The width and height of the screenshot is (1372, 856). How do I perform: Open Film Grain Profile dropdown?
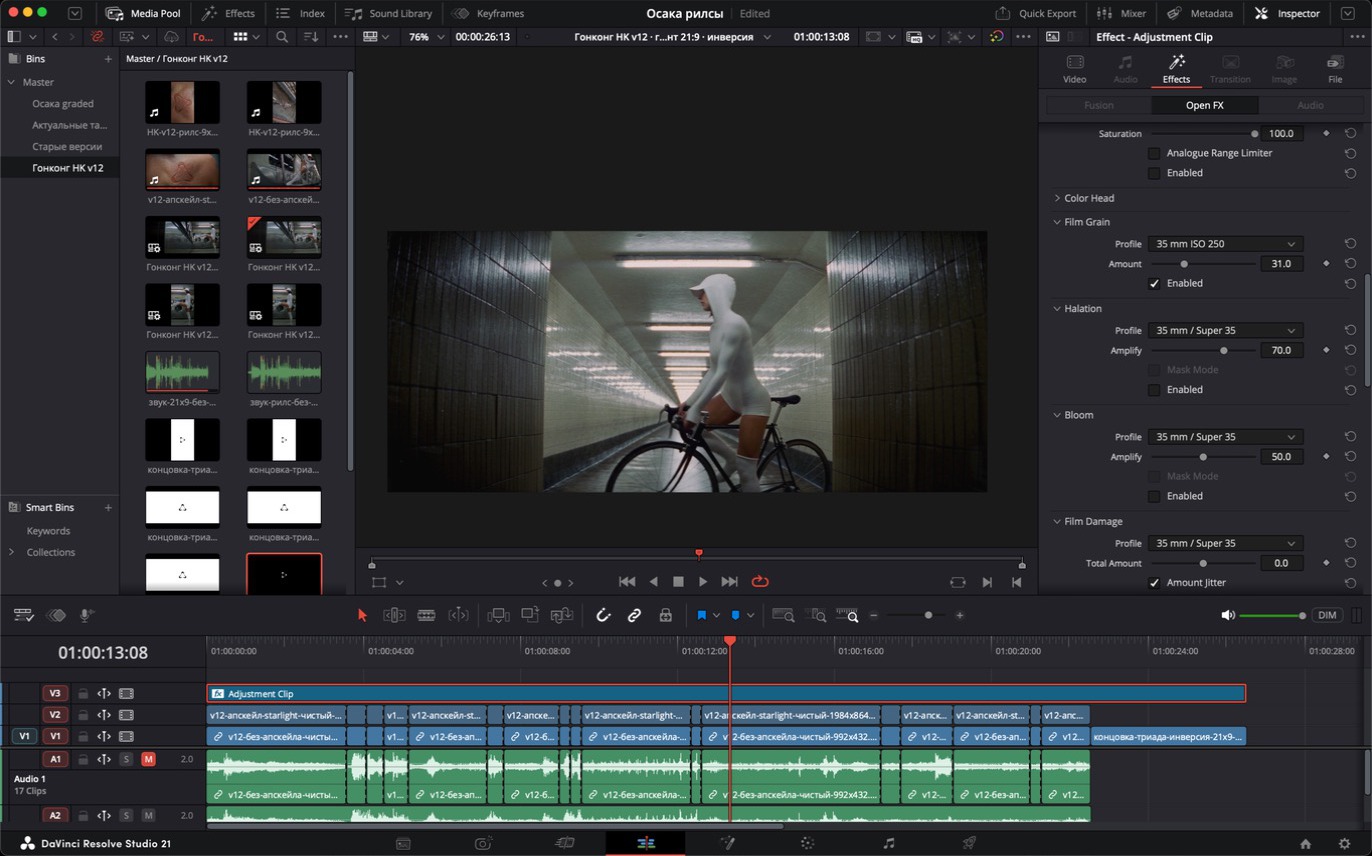pos(1225,244)
